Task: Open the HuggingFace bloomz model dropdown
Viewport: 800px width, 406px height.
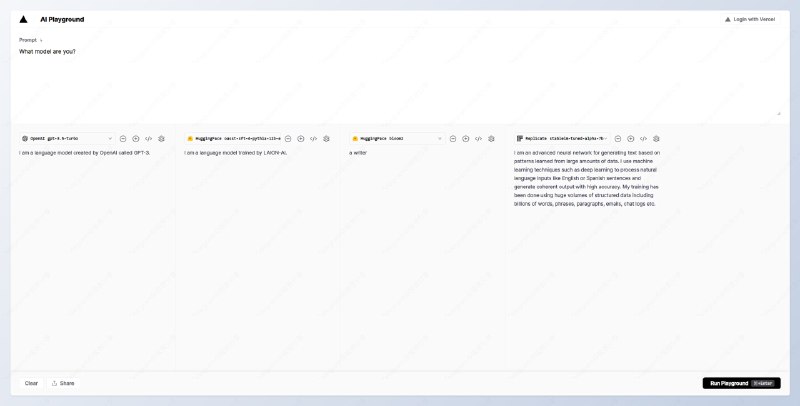Action: [x=397, y=138]
